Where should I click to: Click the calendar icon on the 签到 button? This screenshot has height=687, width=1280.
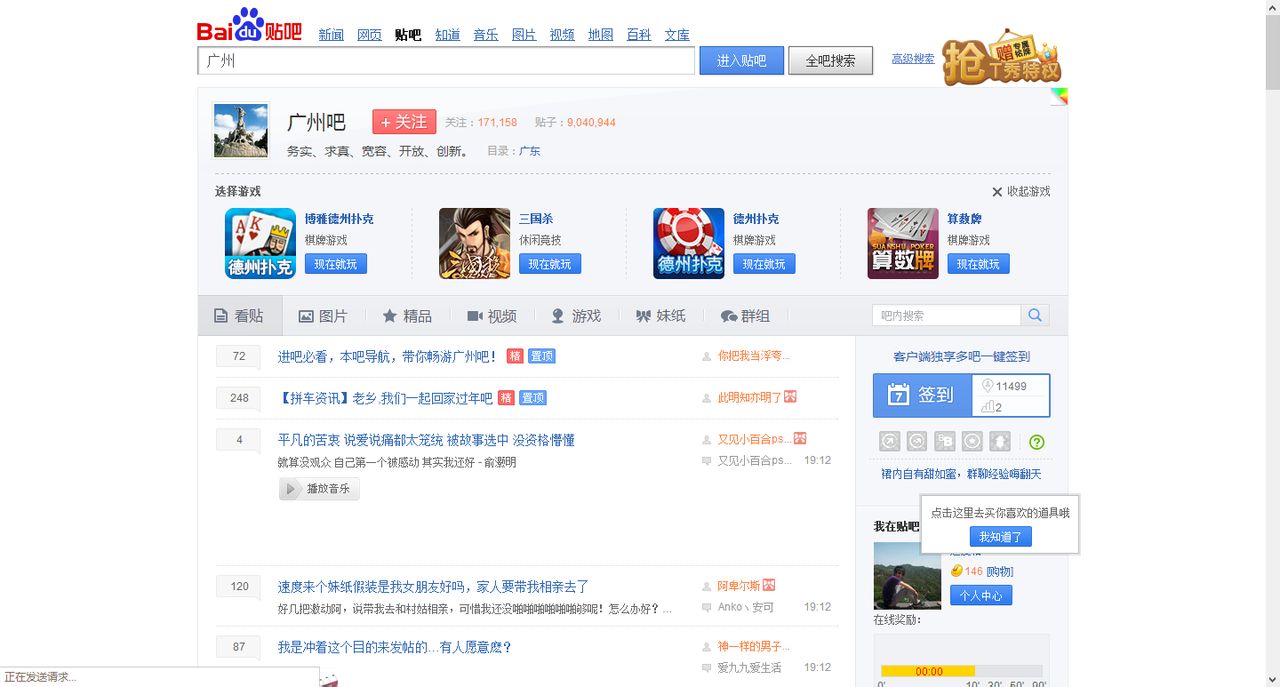pos(898,395)
